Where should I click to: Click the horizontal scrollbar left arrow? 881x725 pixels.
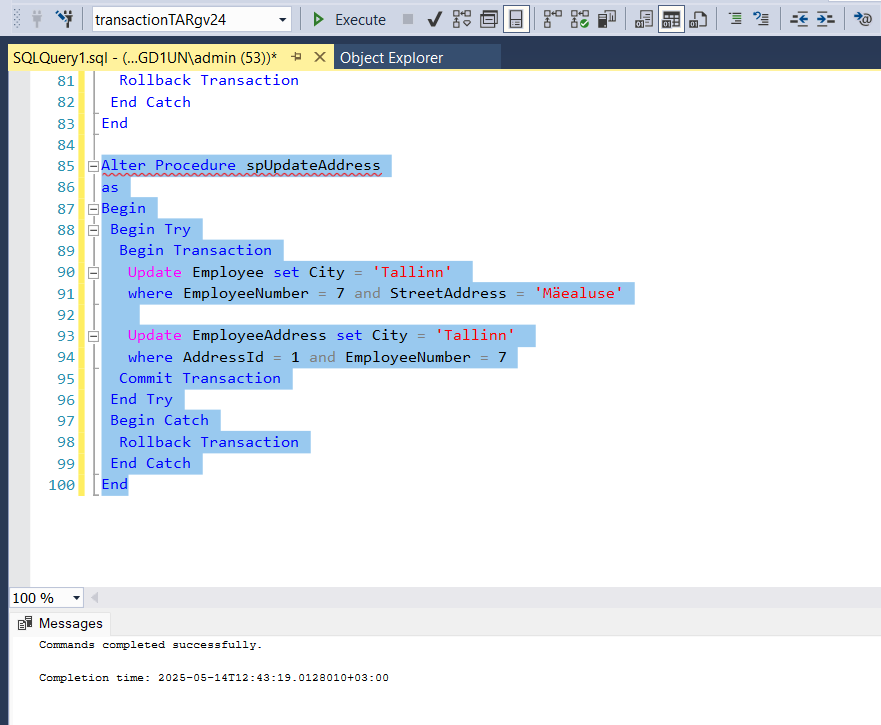(x=94, y=598)
